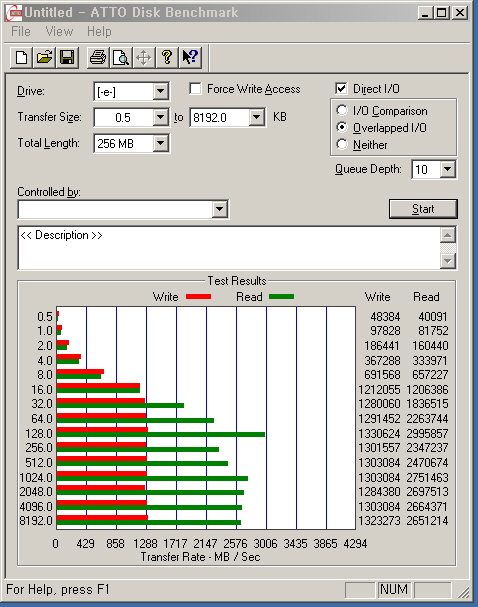This screenshot has width=478, height=607.
Task: Open the Total Length 256 MB dropdown
Action: click(x=160, y=144)
